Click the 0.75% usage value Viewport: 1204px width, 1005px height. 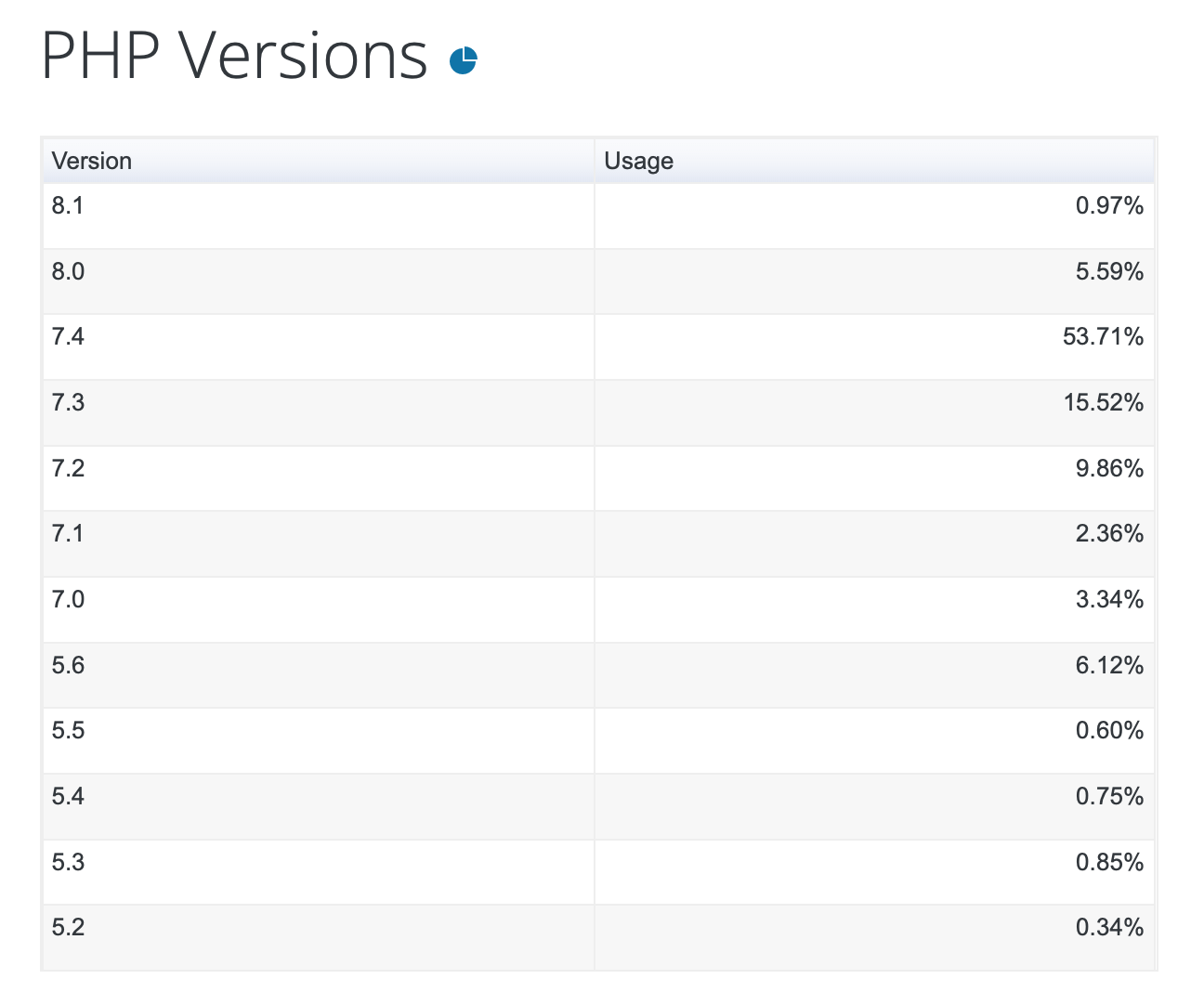click(x=1109, y=796)
